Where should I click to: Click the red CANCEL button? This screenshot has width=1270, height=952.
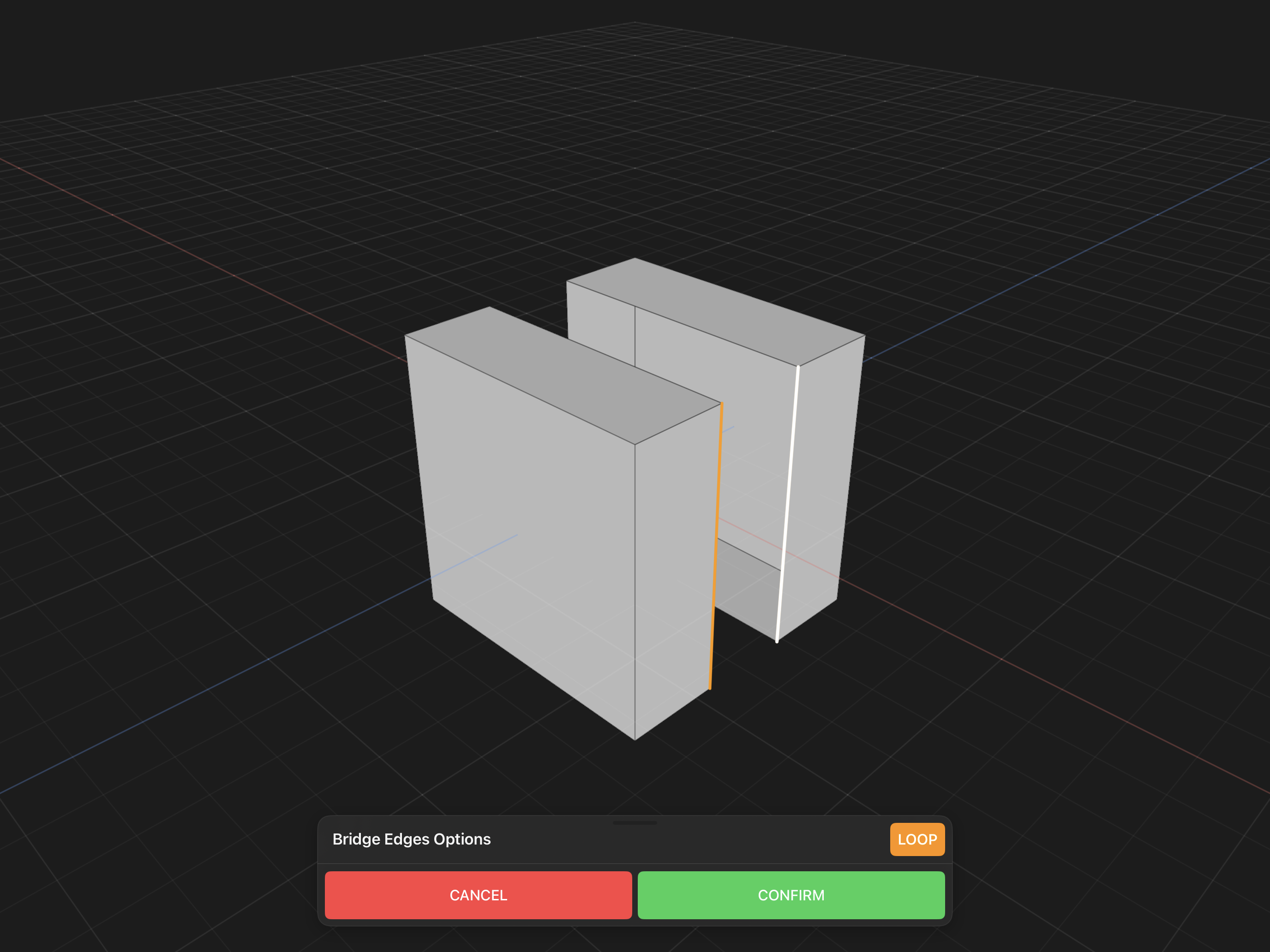478,895
